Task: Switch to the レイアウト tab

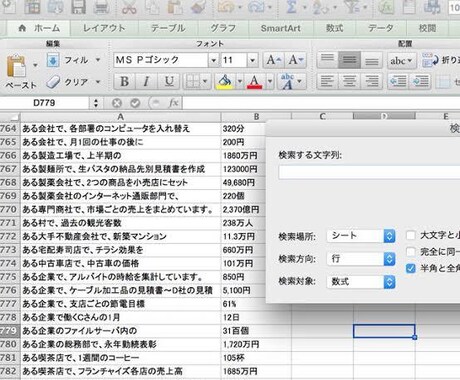Action: (x=104, y=28)
